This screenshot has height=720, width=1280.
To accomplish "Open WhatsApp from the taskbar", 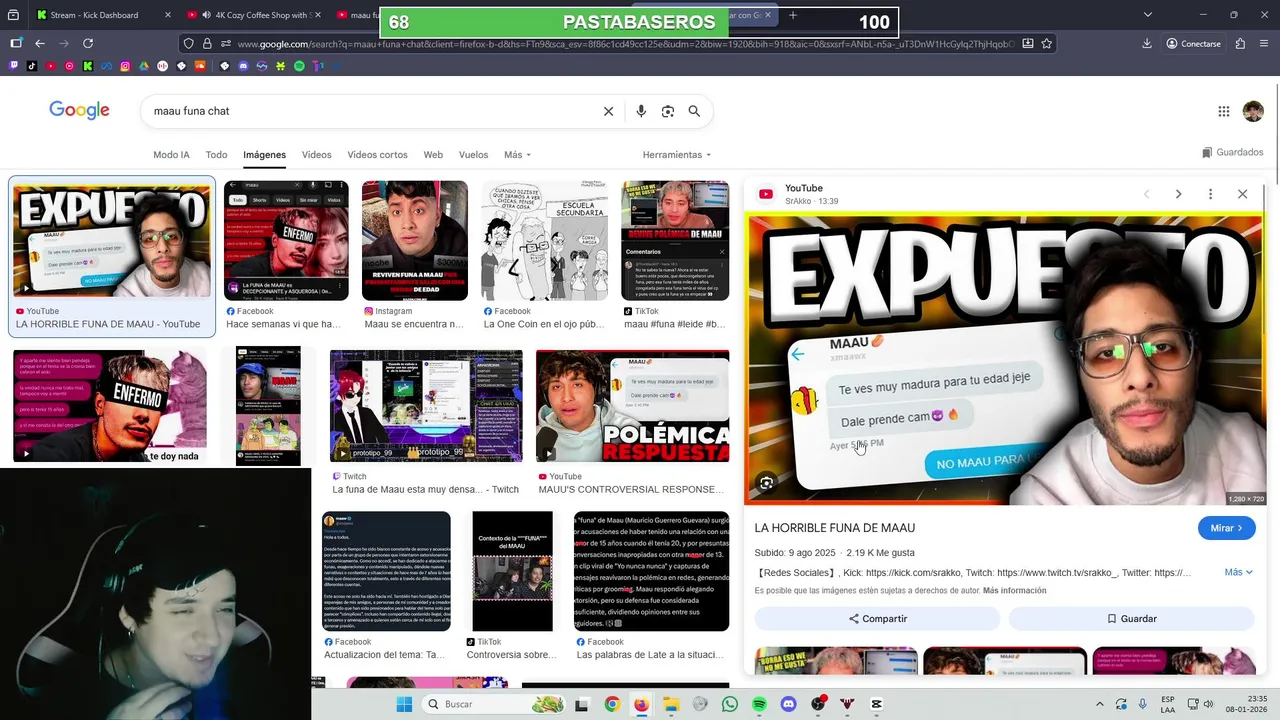I will (x=730, y=704).
